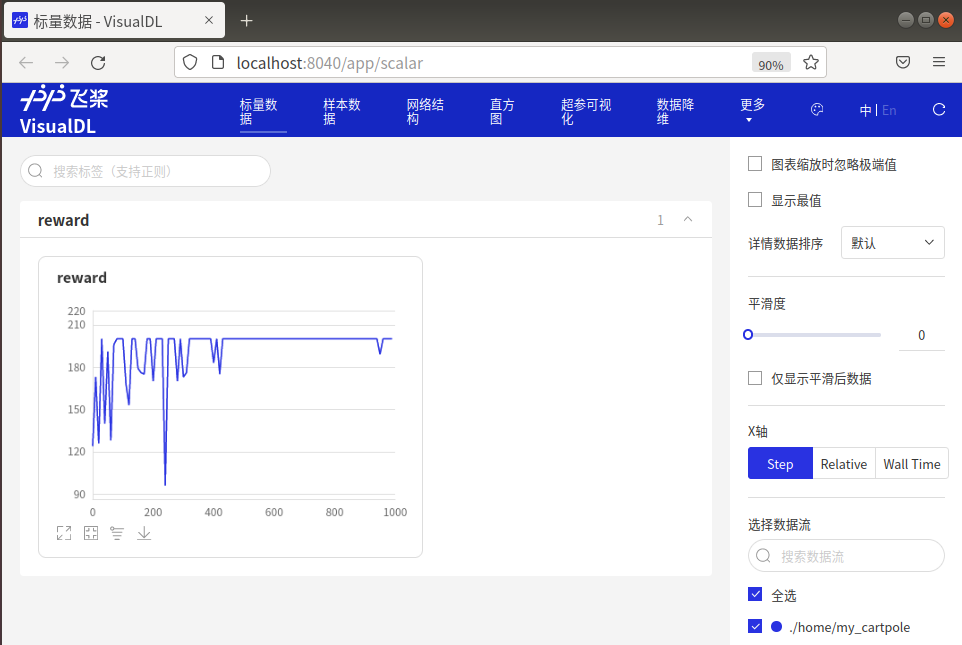Switch language to 中

coord(865,110)
